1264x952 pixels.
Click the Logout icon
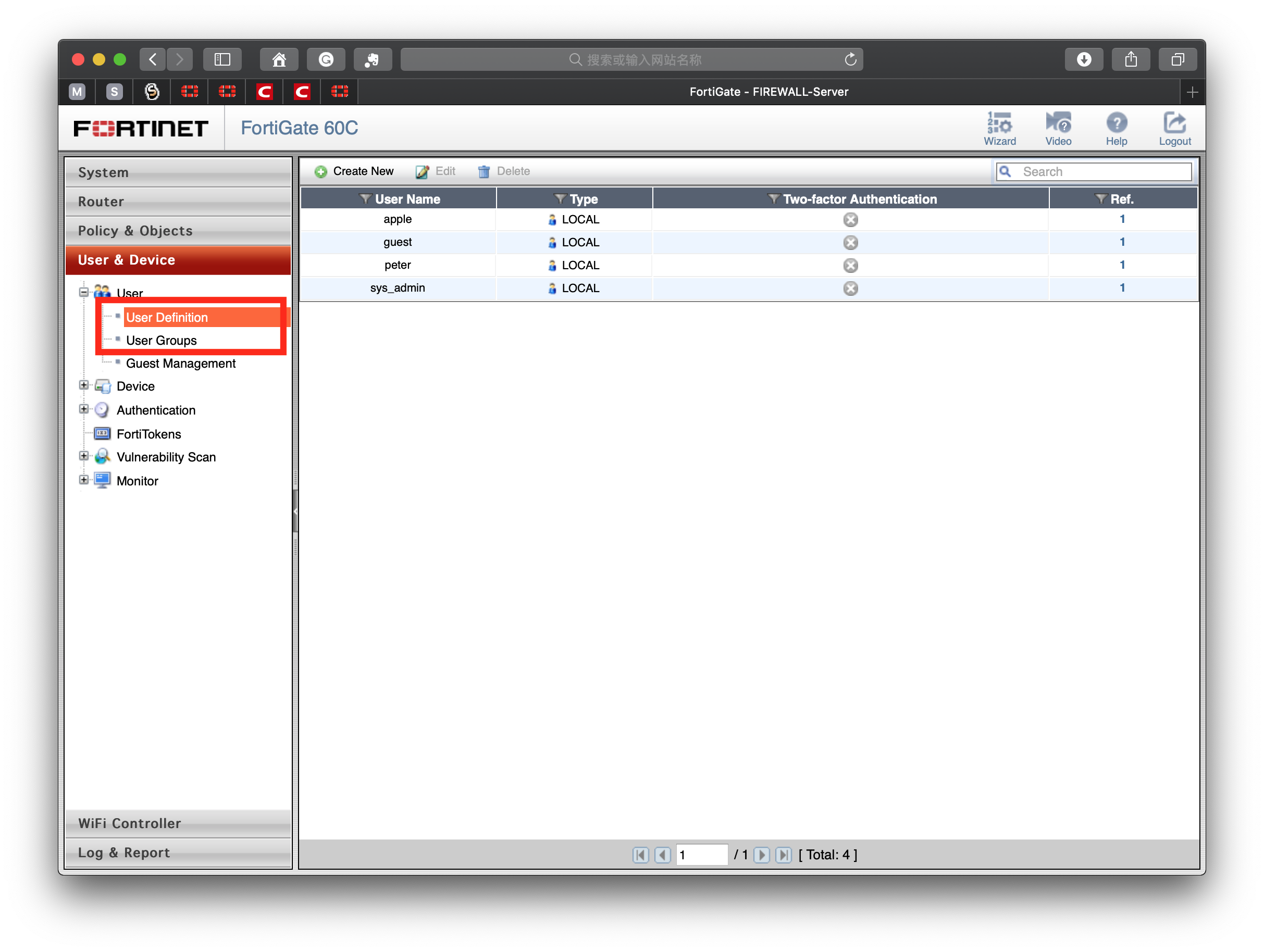tap(1174, 129)
